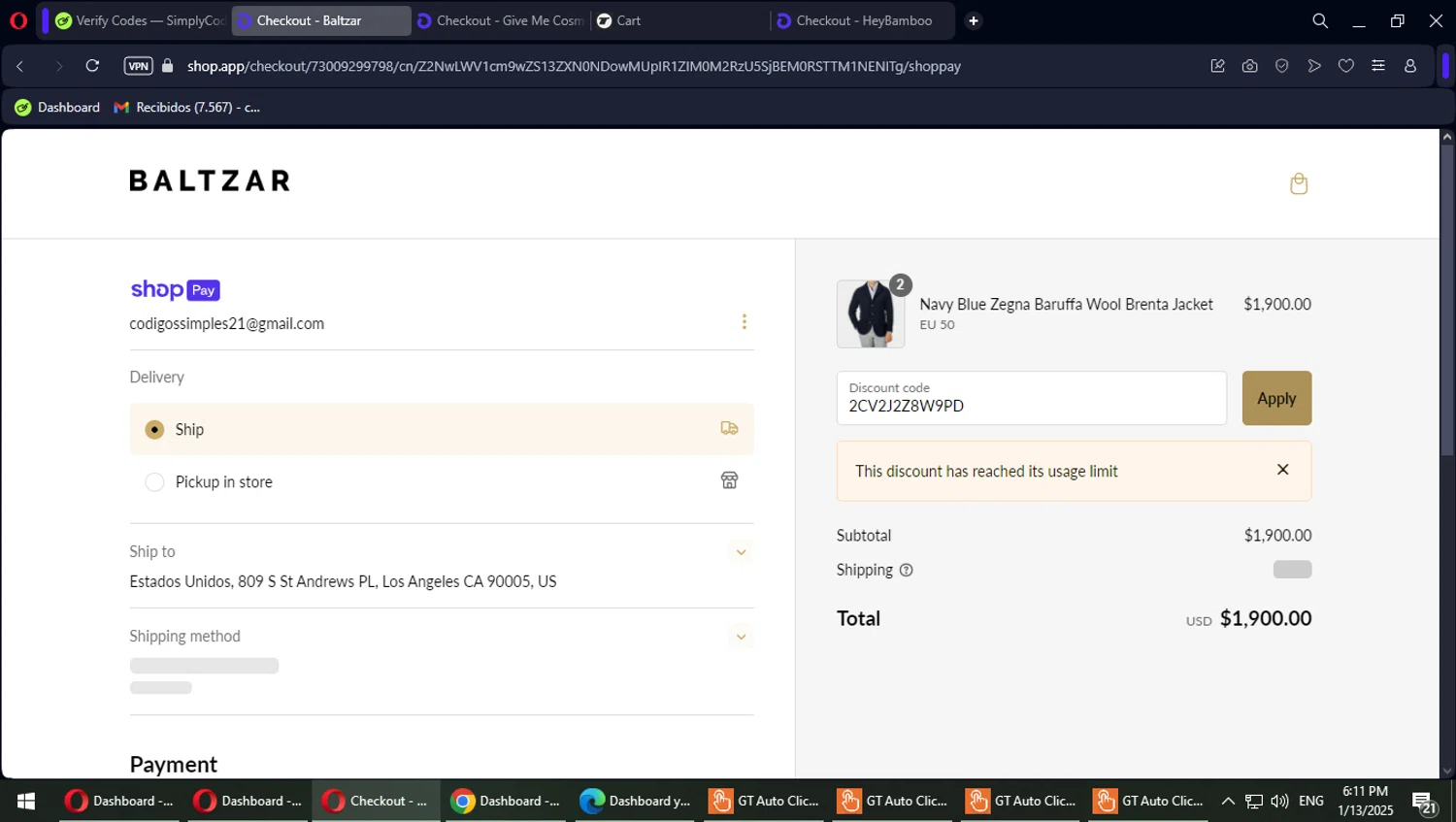Click the BALTZAR store logo
Image resolution: width=1456 pixels, height=822 pixels.
(x=210, y=181)
